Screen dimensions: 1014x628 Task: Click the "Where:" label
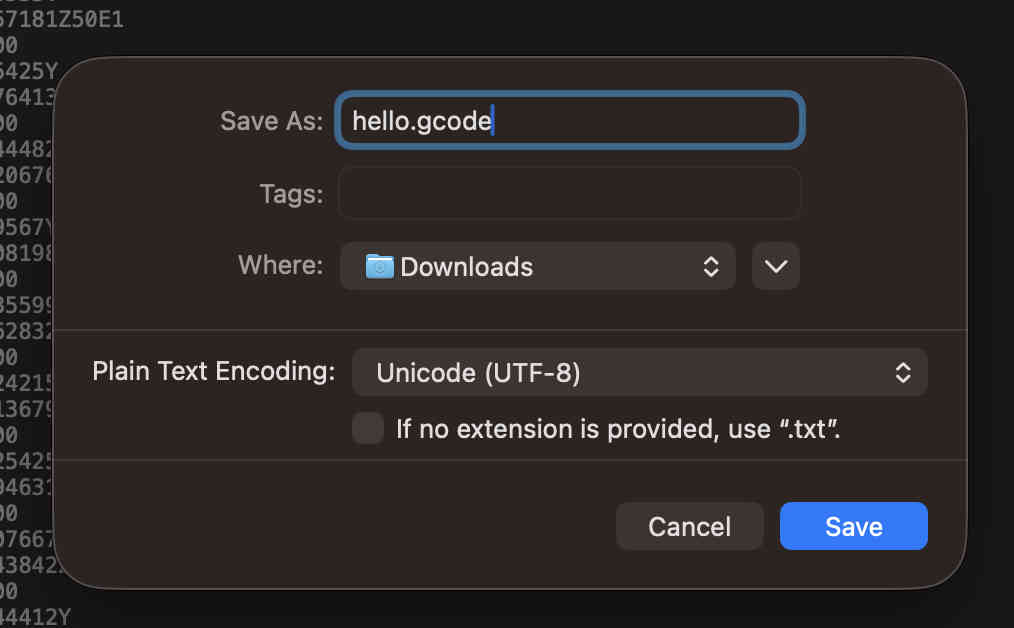click(x=280, y=265)
